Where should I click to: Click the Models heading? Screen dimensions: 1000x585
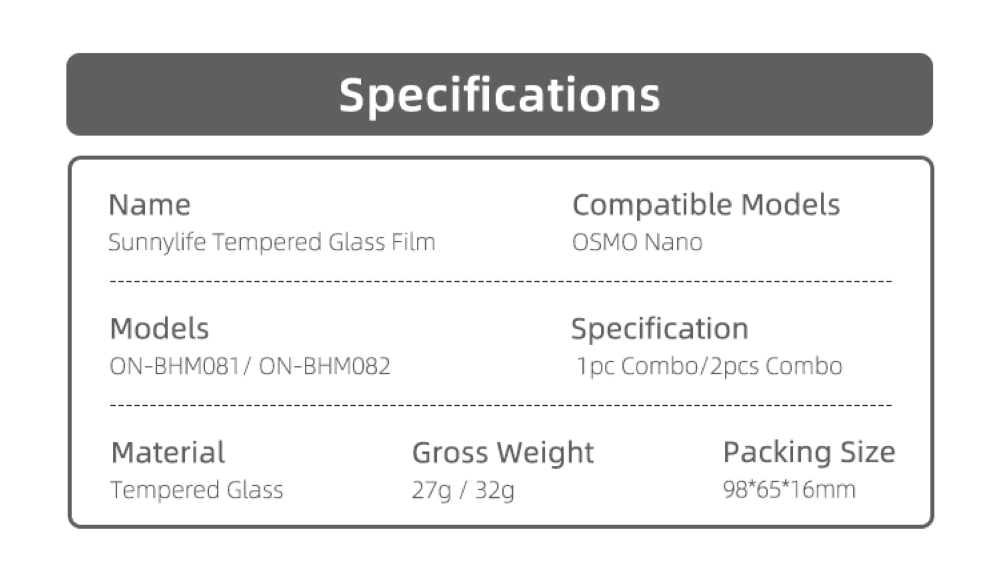pos(159,329)
